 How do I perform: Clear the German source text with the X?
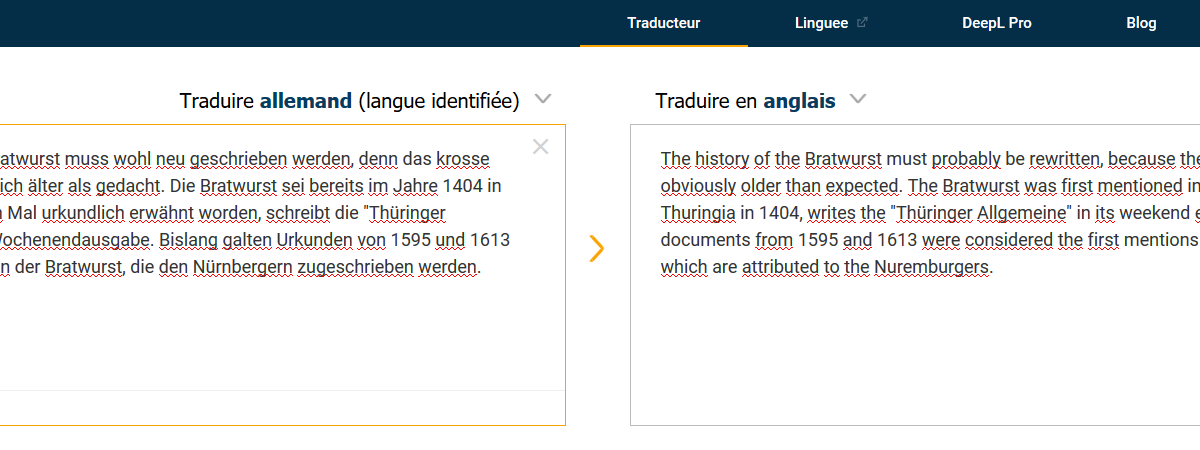point(541,147)
